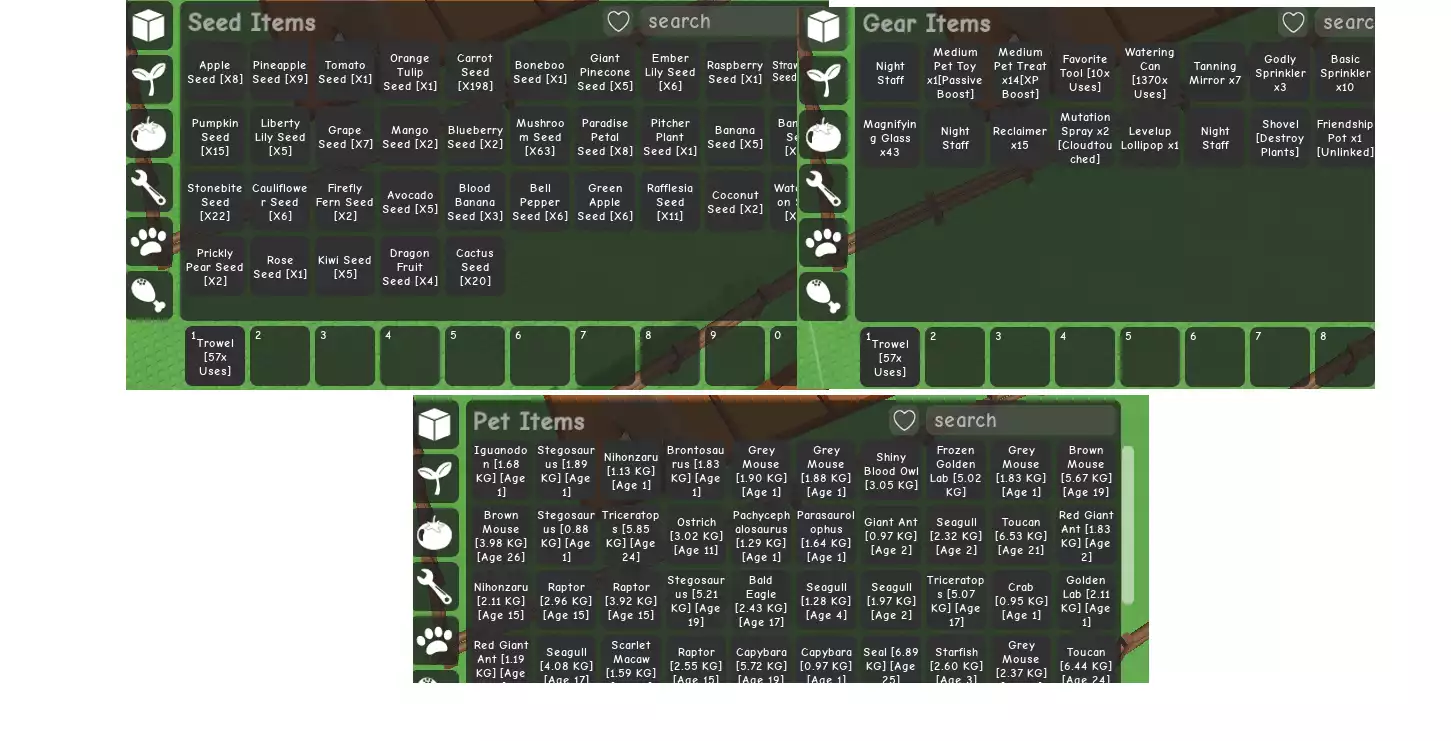This screenshot has height=741, width=1451.
Task: Toggle the heart favorites filter in Seed Items
Action: tap(618, 22)
